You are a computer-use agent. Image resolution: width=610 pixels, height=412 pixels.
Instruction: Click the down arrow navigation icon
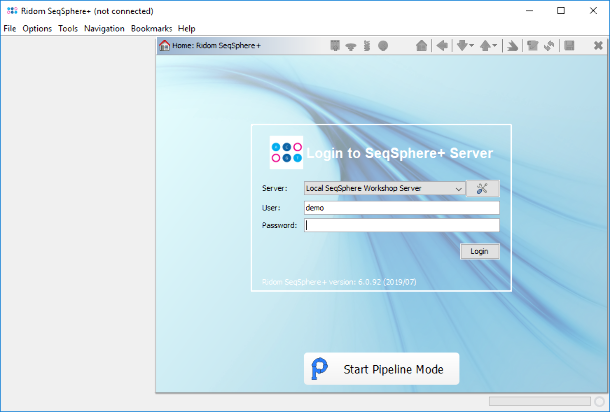coord(462,46)
